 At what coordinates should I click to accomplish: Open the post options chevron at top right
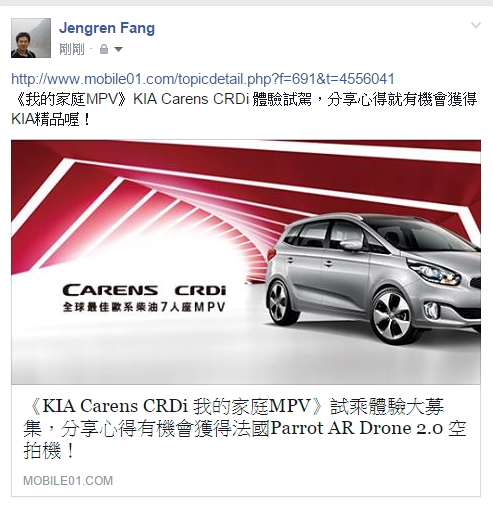[x=476, y=25]
